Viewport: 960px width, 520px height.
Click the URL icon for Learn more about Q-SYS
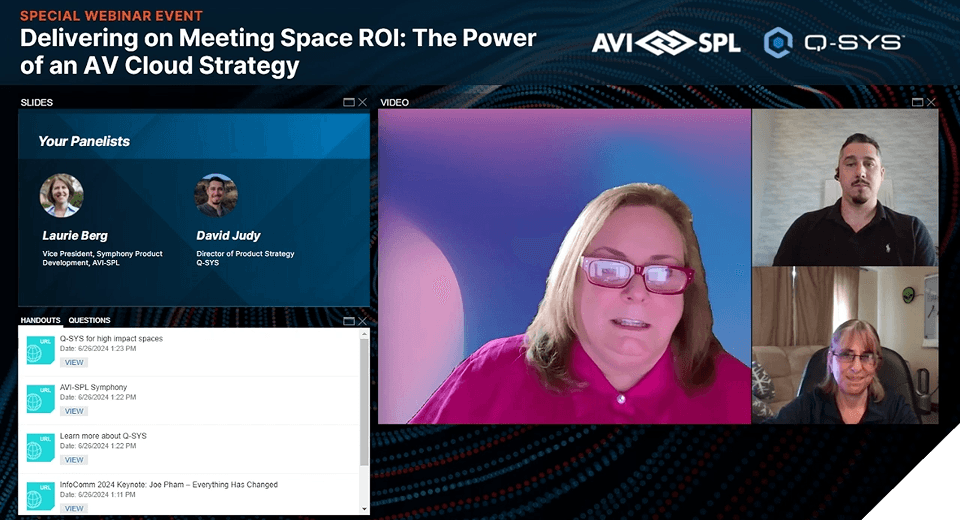(40, 448)
